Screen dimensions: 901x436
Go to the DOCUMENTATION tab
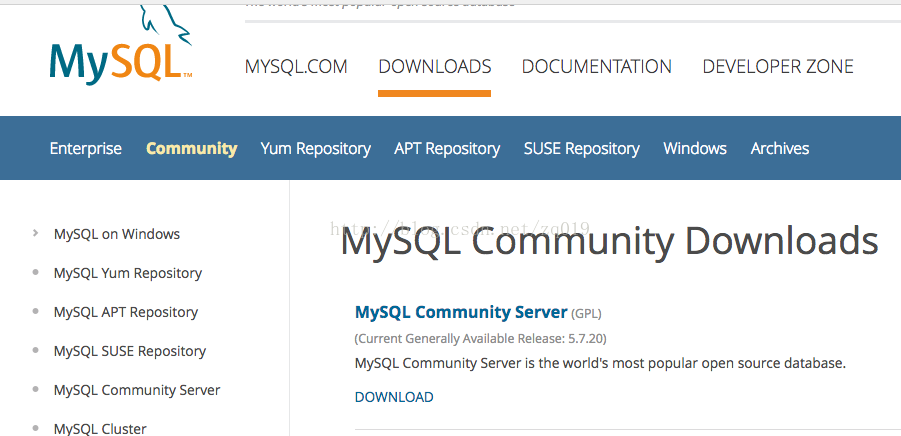tap(596, 67)
